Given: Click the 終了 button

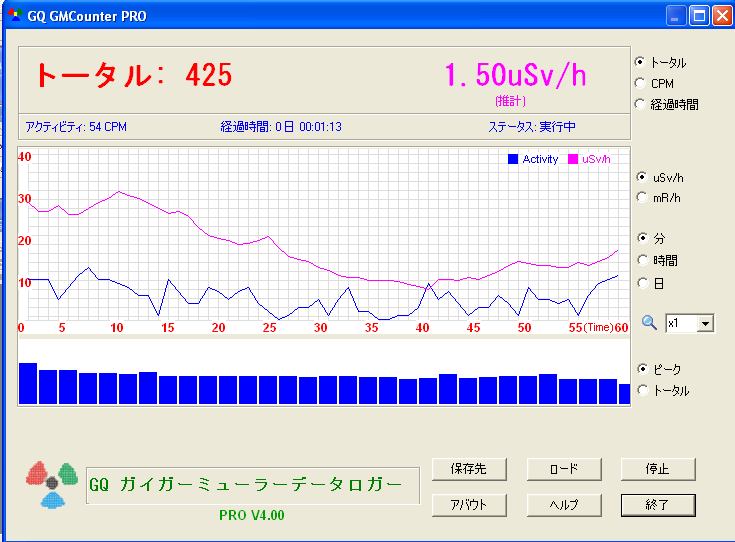Looking at the screenshot, I should 658,505.
